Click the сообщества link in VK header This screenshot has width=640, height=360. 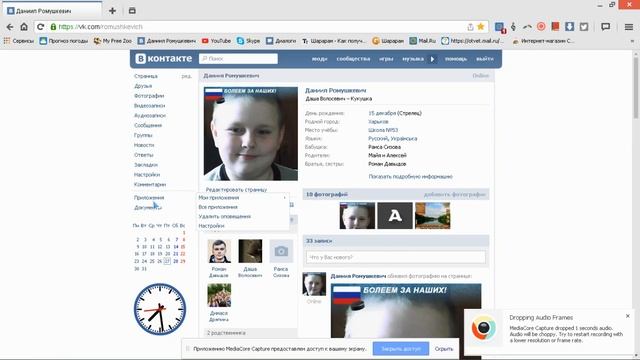(x=353, y=59)
